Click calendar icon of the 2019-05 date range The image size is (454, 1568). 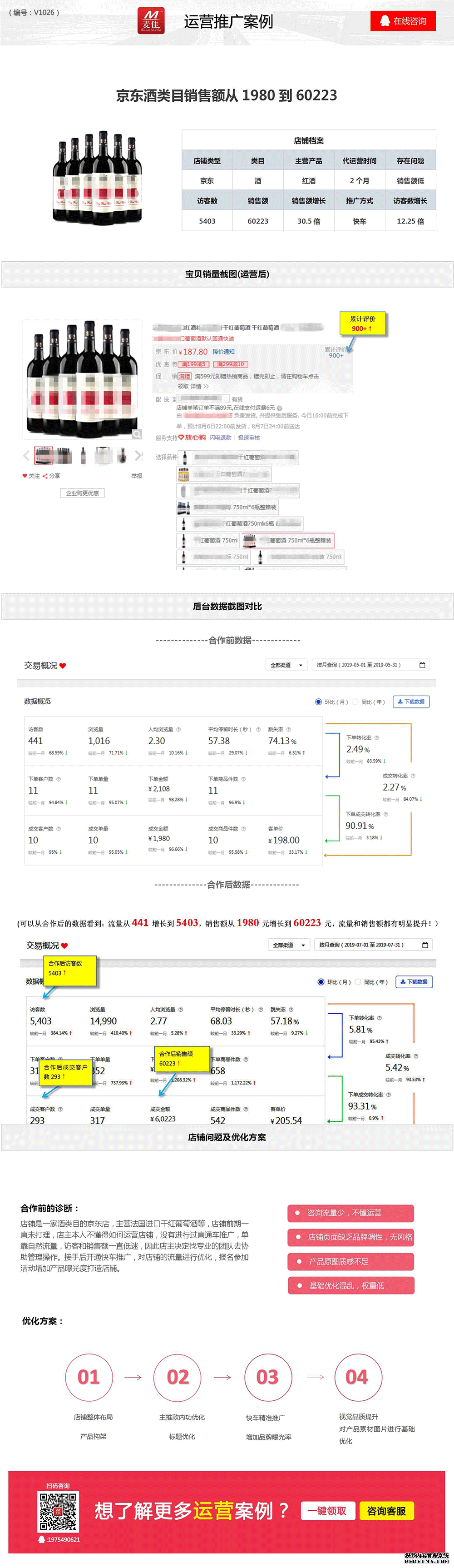point(422,665)
